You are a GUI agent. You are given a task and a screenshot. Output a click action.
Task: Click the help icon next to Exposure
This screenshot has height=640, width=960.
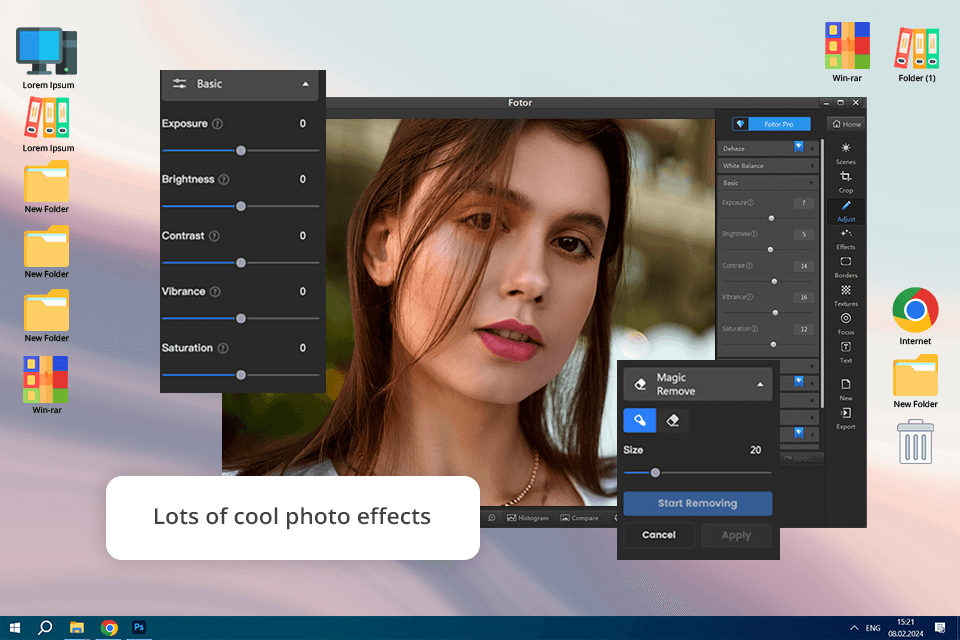pyautogui.click(x=217, y=124)
